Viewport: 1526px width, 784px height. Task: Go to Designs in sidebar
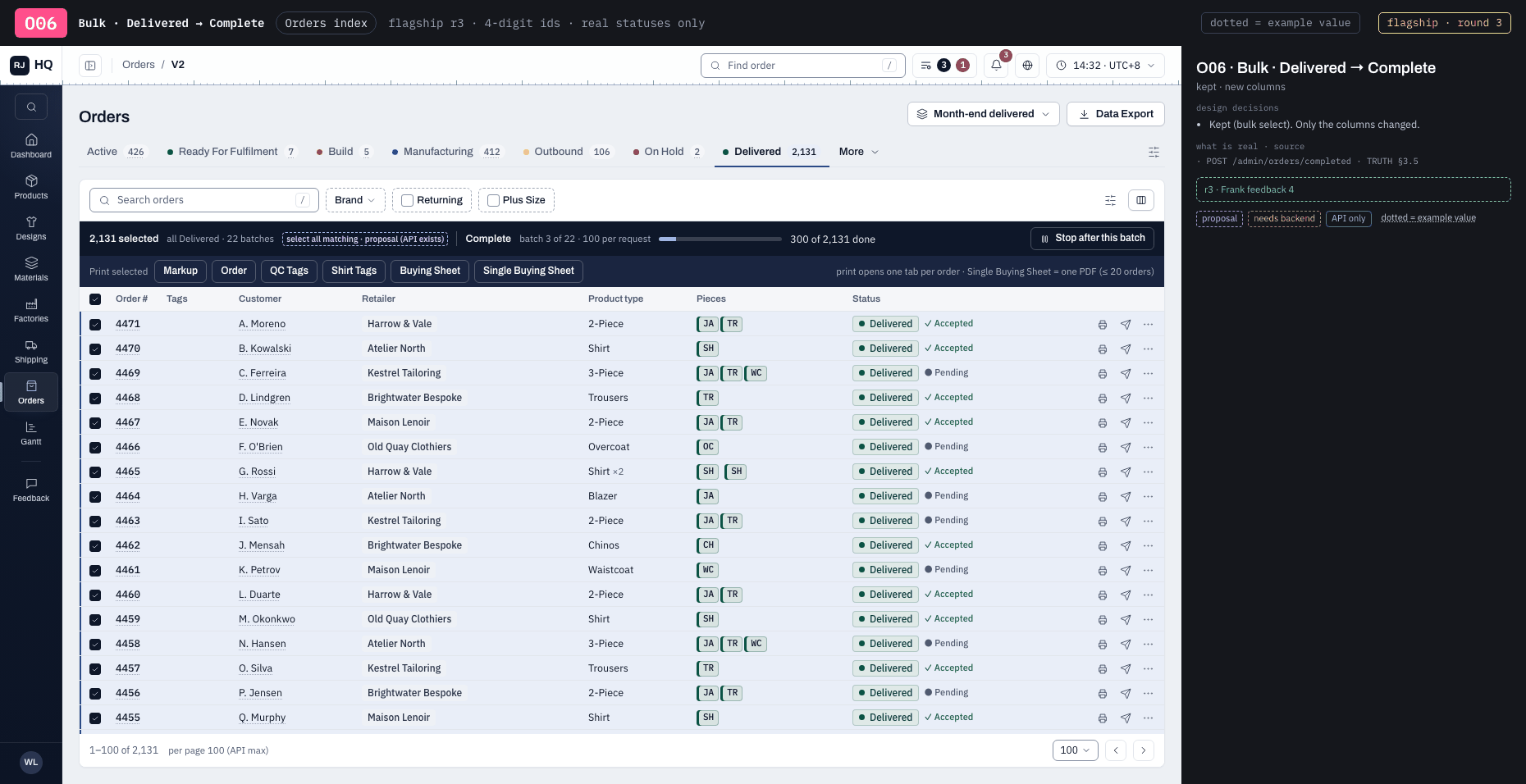click(31, 228)
